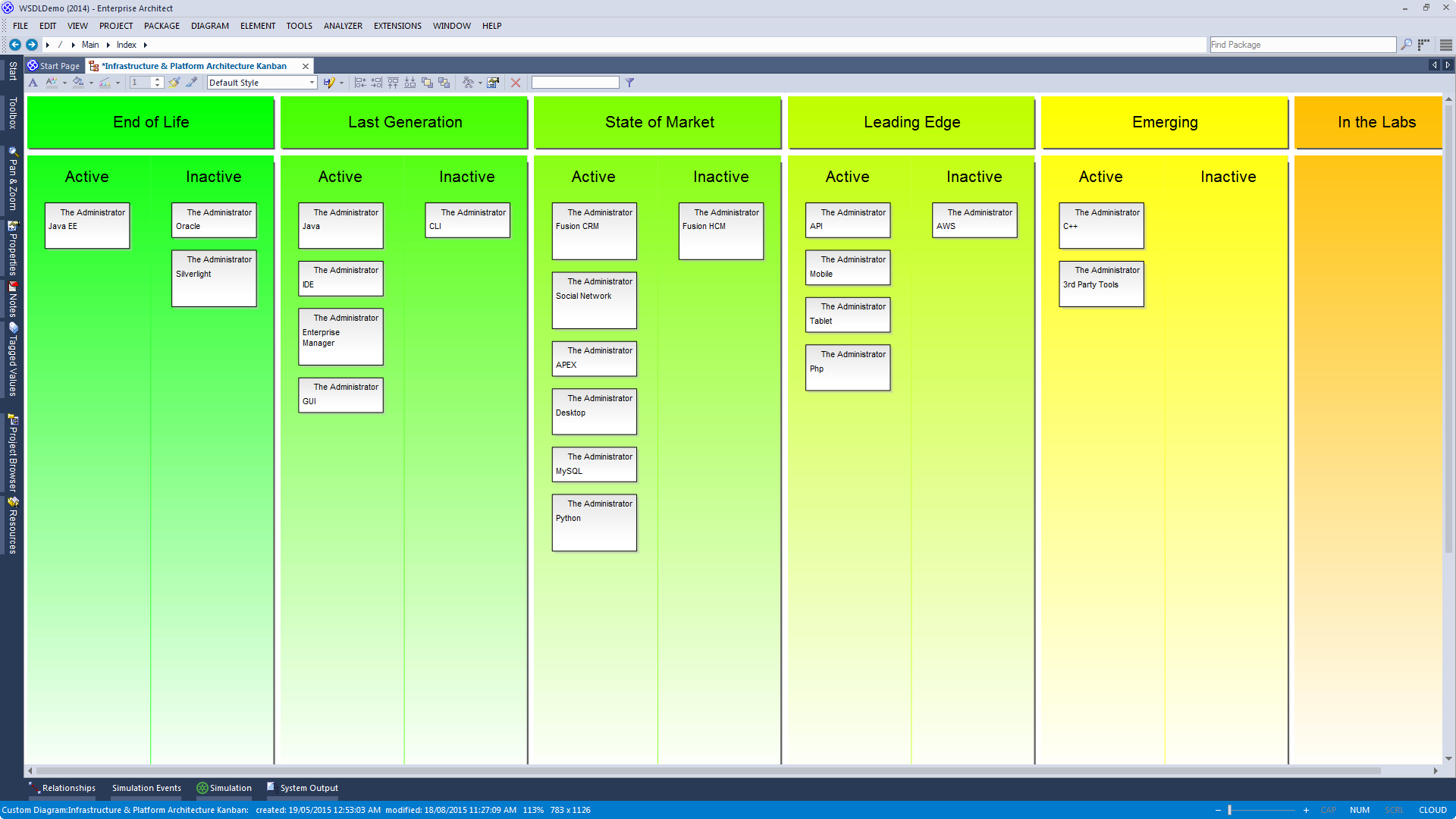Open the EXTENSIONS menu
The height and width of the screenshot is (819, 1456).
397,26
